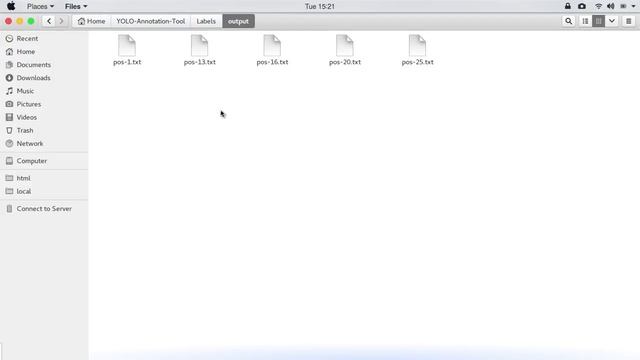Viewport: 640px width, 360px height.
Task: Open the Places menu
Action: (x=40, y=7)
